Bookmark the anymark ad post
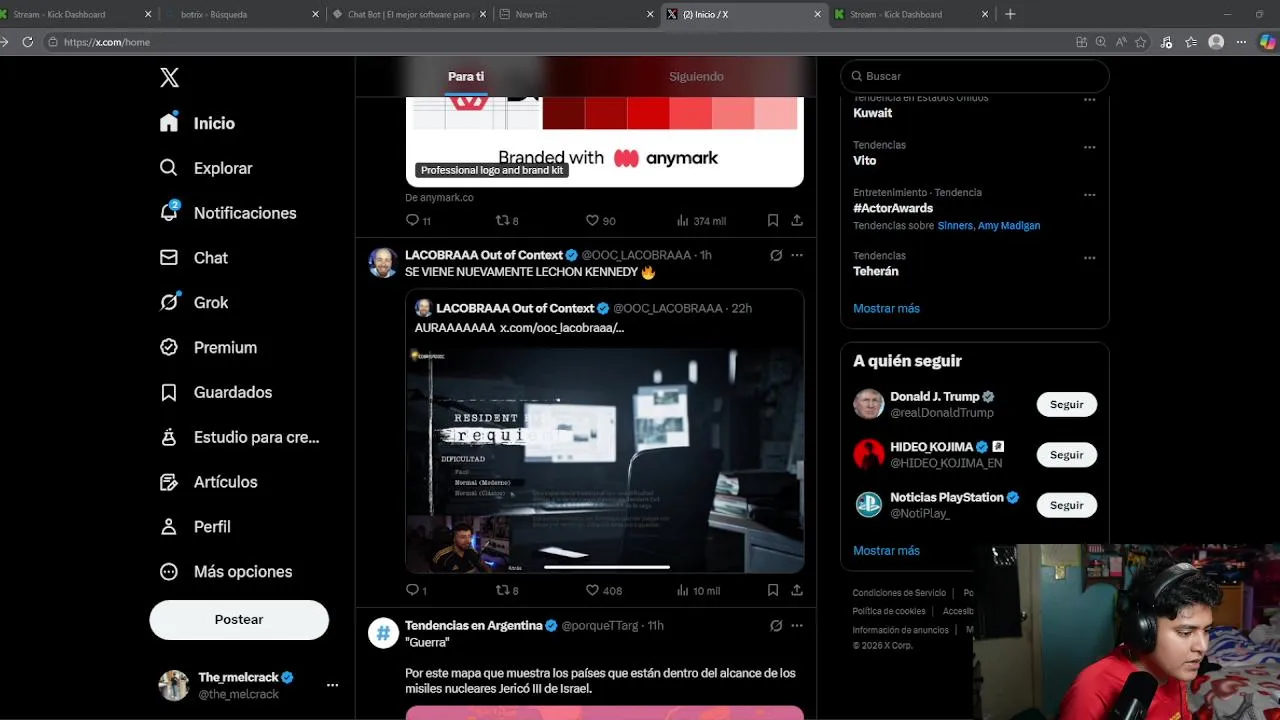The image size is (1280, 720). point(773,220)
